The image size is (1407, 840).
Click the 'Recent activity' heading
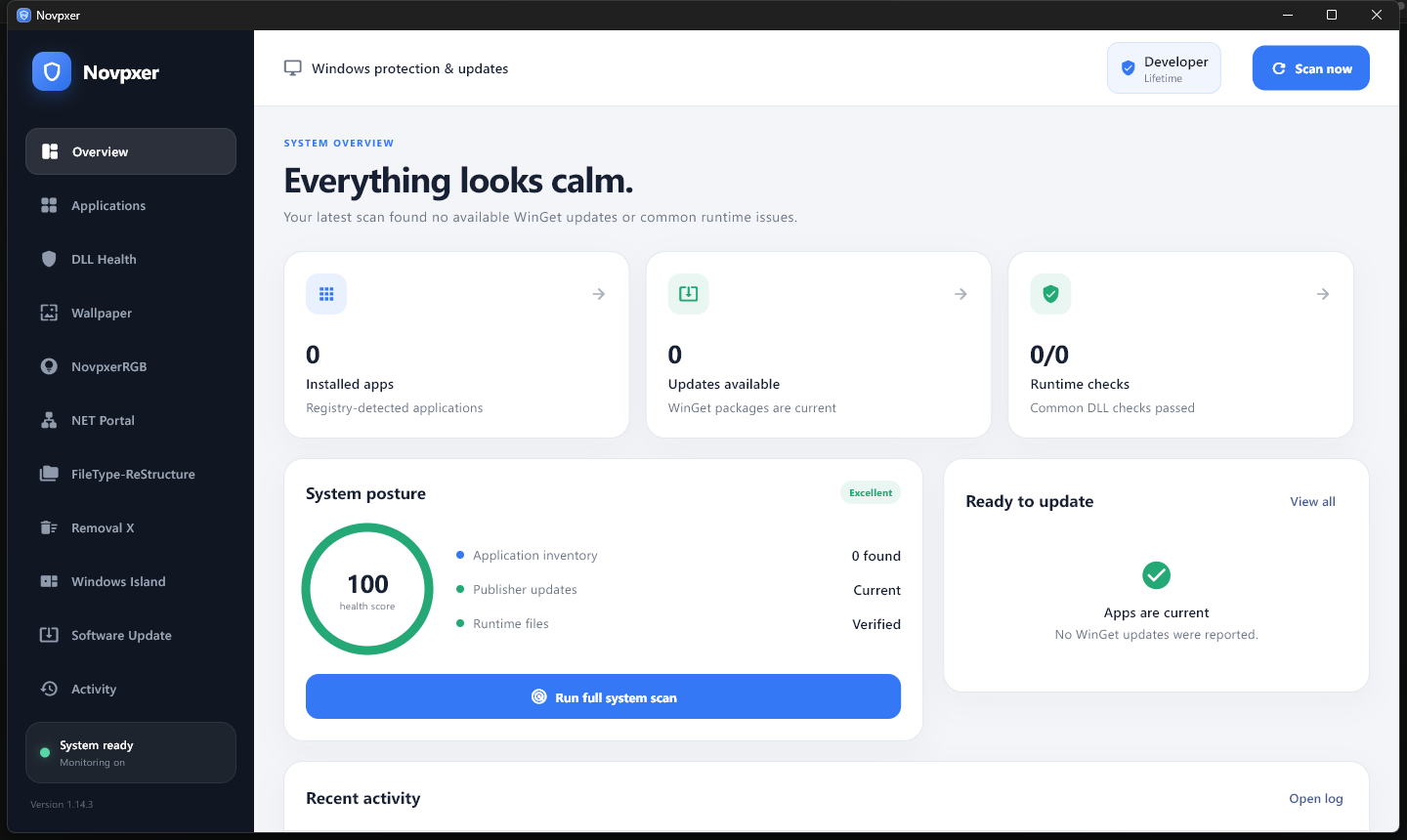(x=363, y=799)
